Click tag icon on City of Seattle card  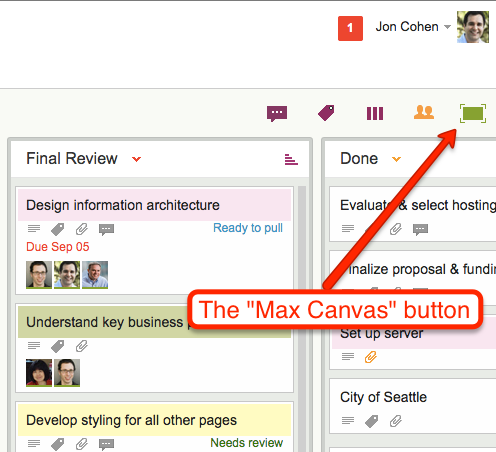371,421
